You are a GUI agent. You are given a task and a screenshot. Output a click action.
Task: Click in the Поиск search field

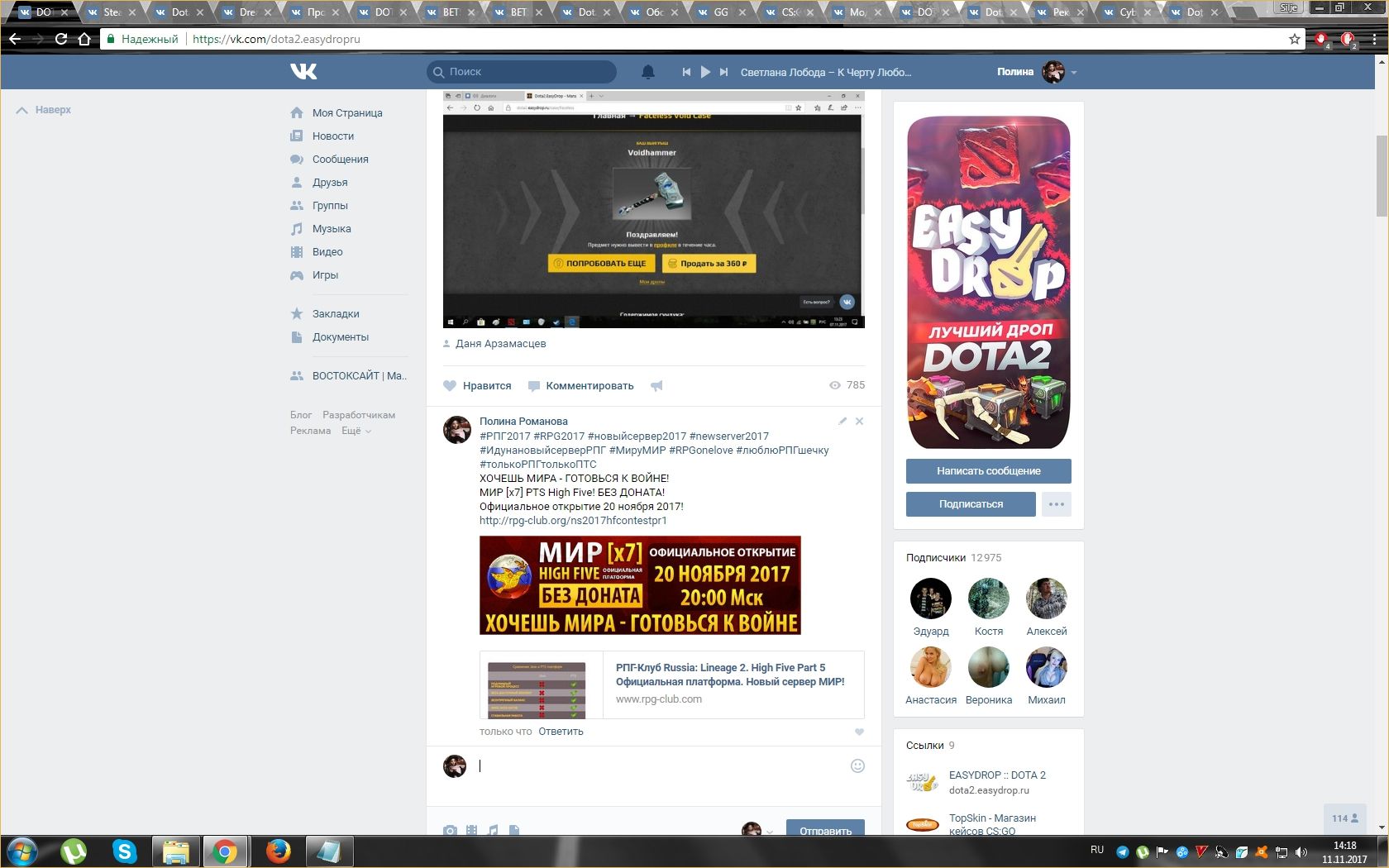click(x=522, y=72)
